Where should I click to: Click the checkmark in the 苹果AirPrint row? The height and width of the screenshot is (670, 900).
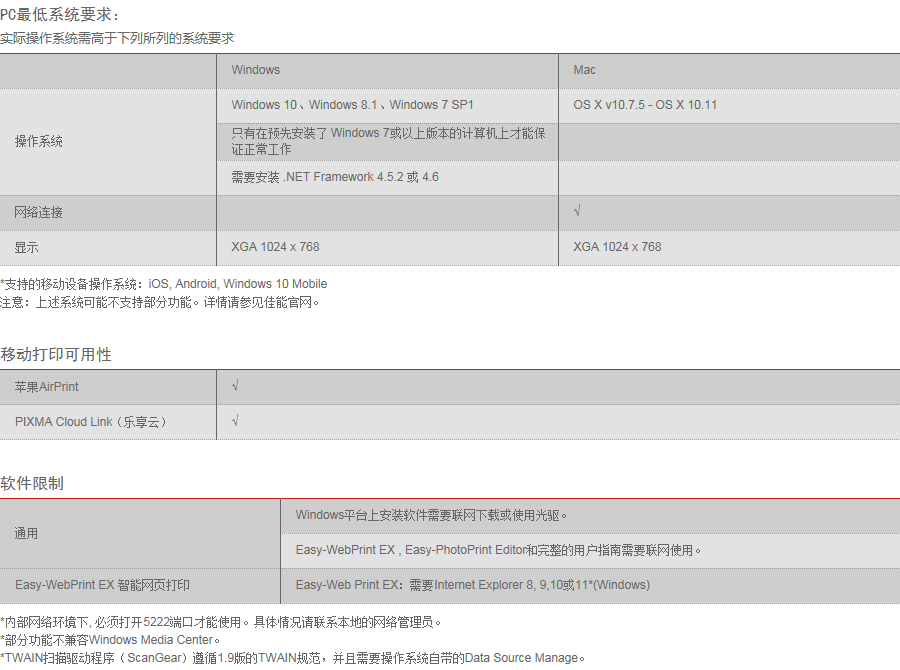235,386
